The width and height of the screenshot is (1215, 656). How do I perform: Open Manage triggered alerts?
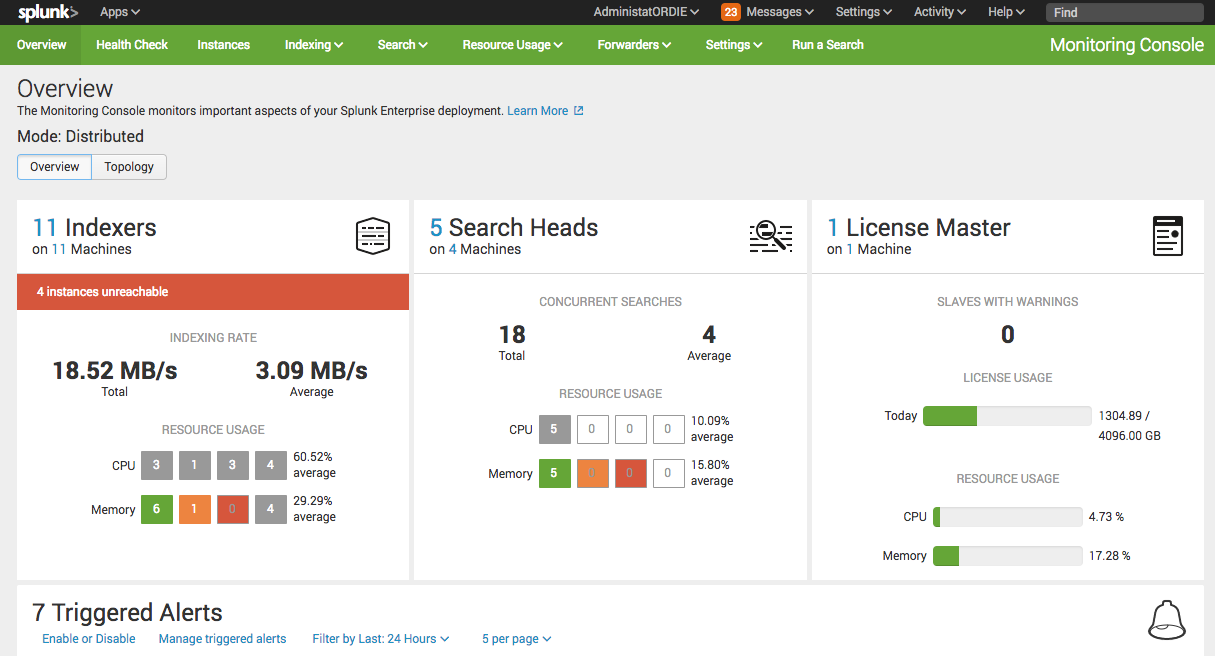[222, 638]
